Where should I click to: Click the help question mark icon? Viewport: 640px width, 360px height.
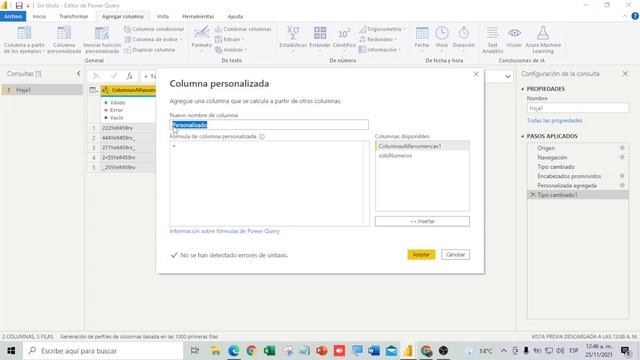[x=635, y=16]
